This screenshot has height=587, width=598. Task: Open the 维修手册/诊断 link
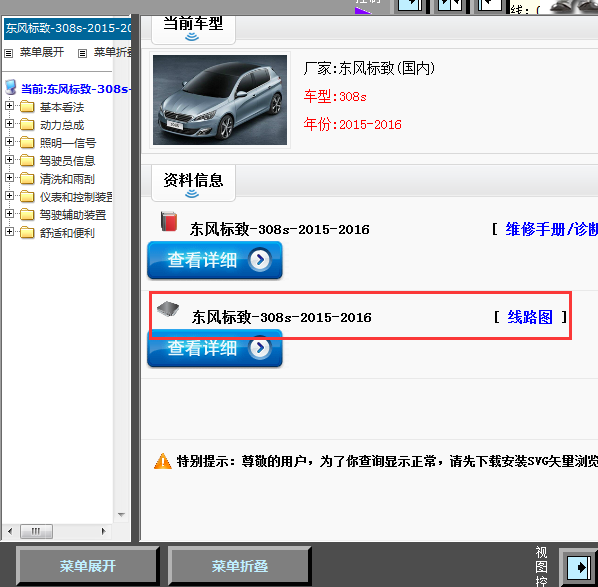(551, 229)
